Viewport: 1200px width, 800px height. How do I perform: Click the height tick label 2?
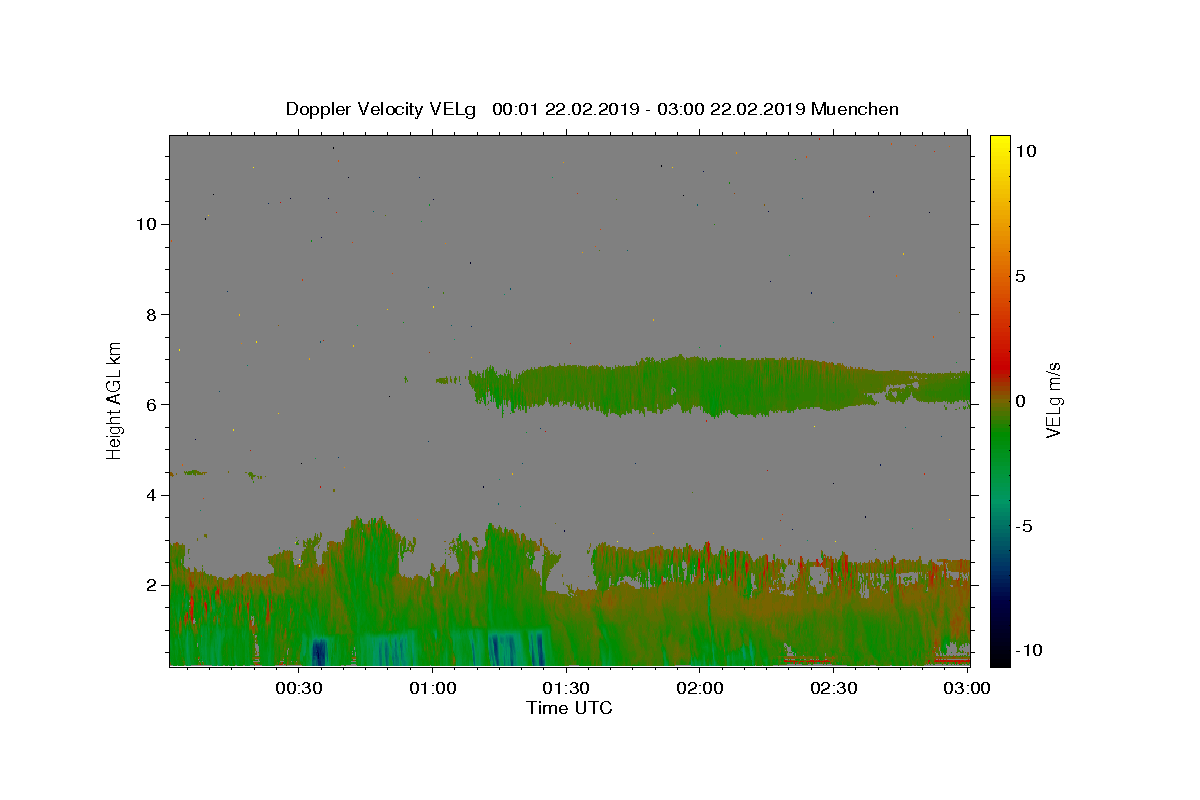click(x=150, y=585)
